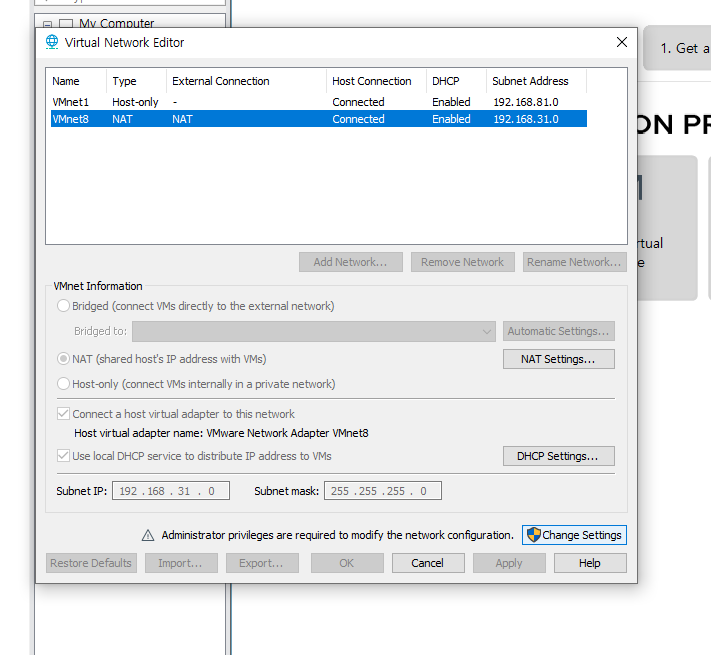Click Change Settings button
This screenshot has height=655, width=711.
[574, 535]
